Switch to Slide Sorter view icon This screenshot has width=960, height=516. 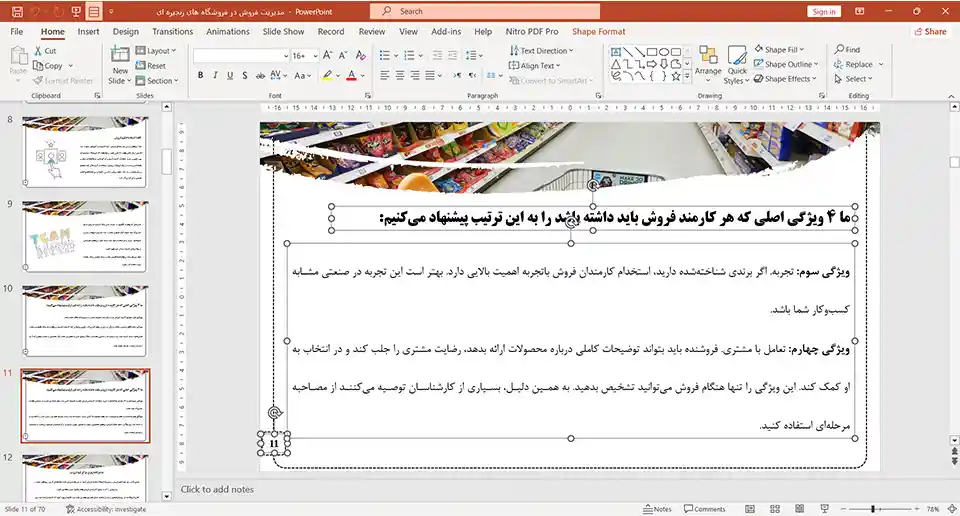tap(774, 509)
